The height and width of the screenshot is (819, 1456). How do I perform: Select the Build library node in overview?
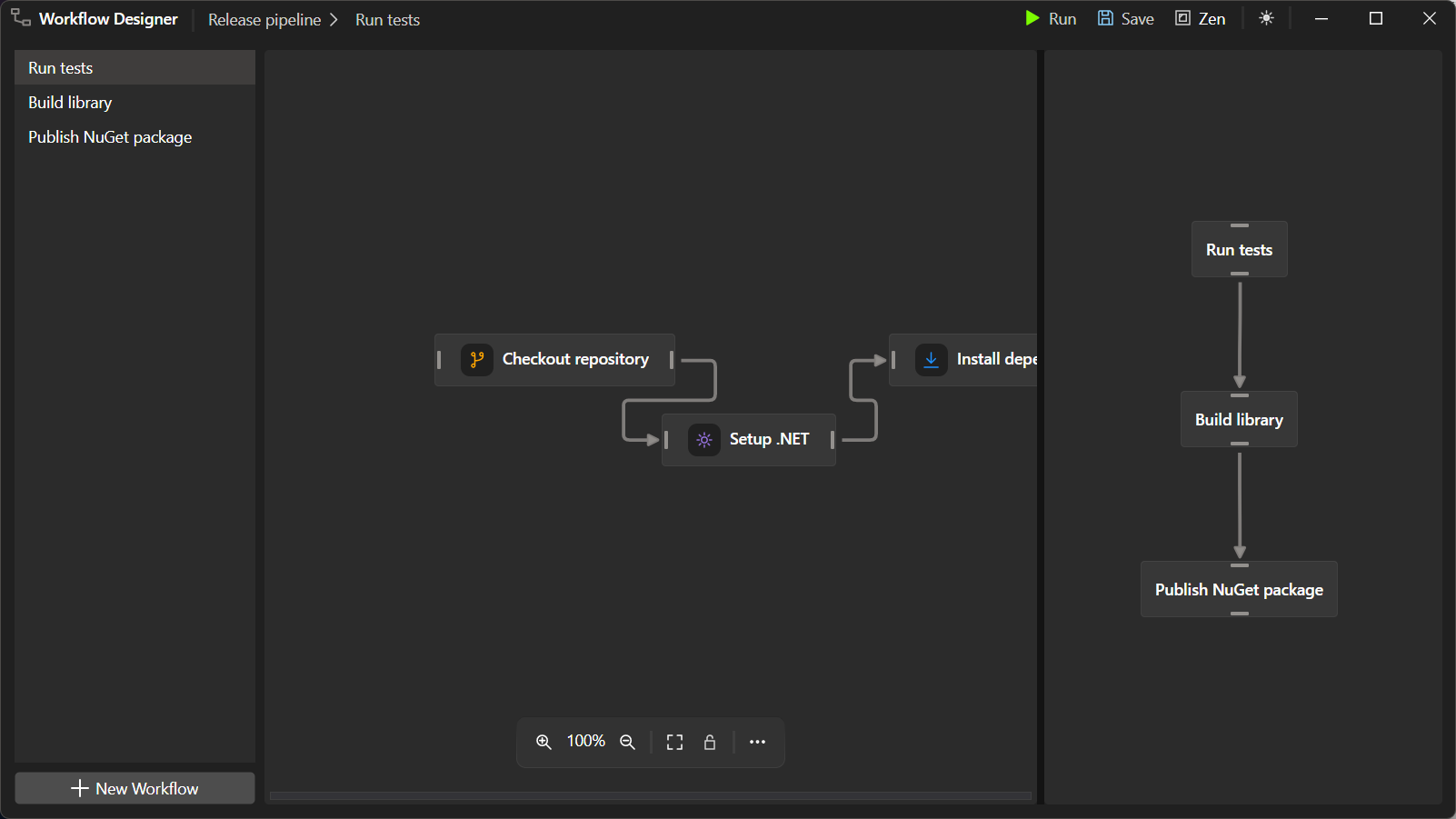click(x=1239, y=419)
